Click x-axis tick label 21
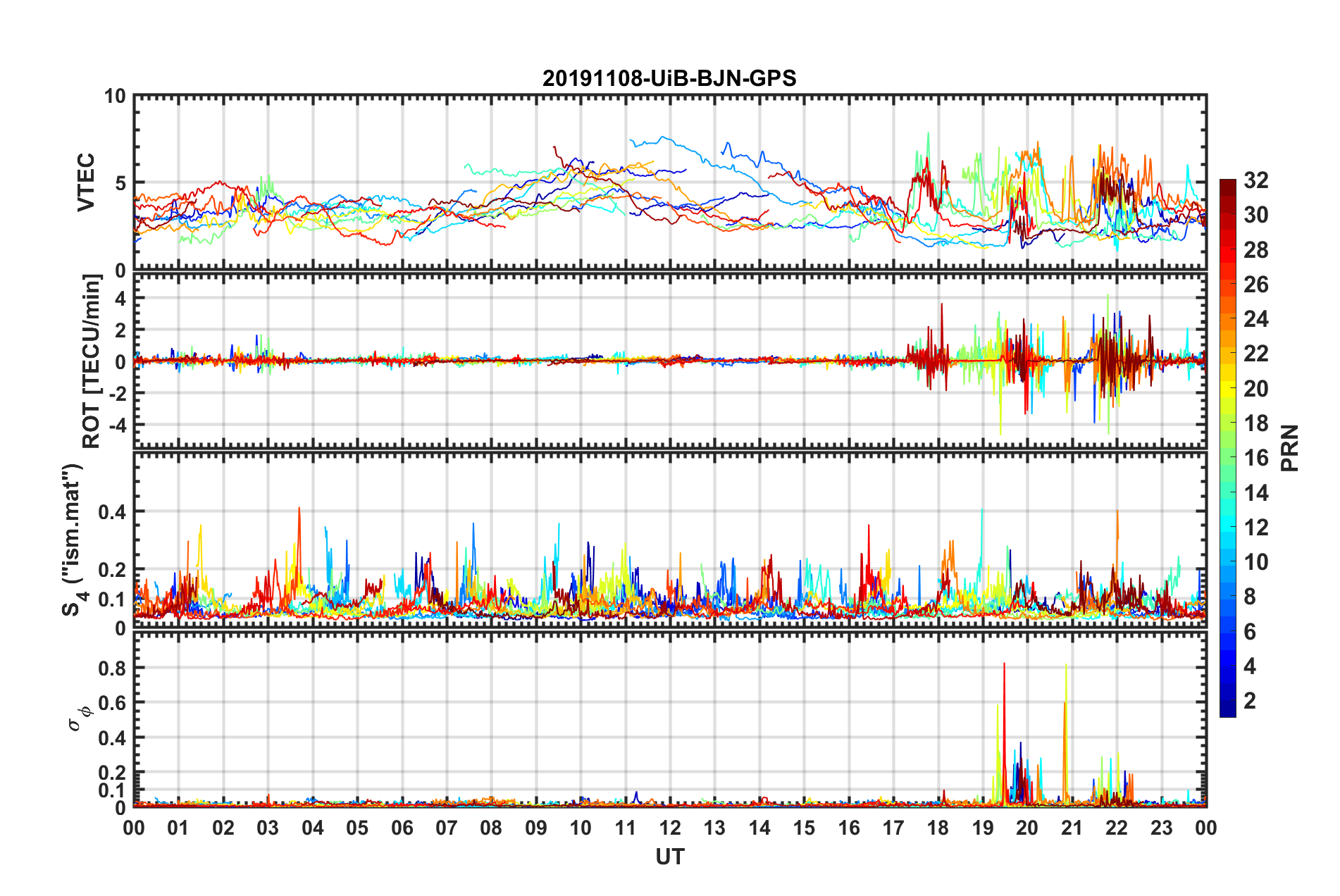Viewport: 1340px width, 896px height. [x=1072, y=828]
